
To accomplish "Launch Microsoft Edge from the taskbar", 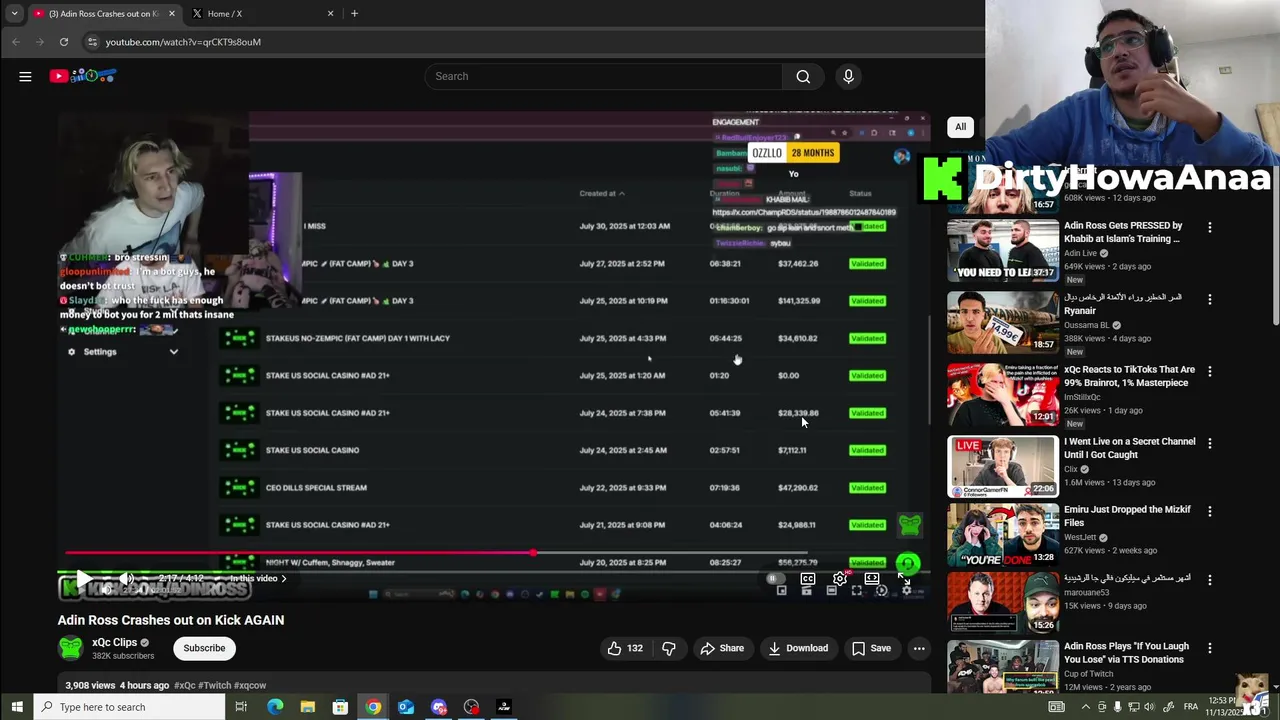I will 275,707.
